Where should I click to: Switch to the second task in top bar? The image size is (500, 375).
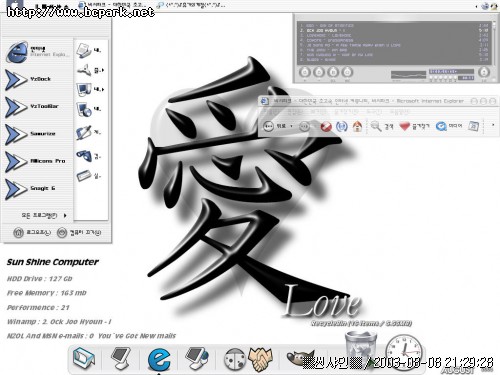point(191,5)
